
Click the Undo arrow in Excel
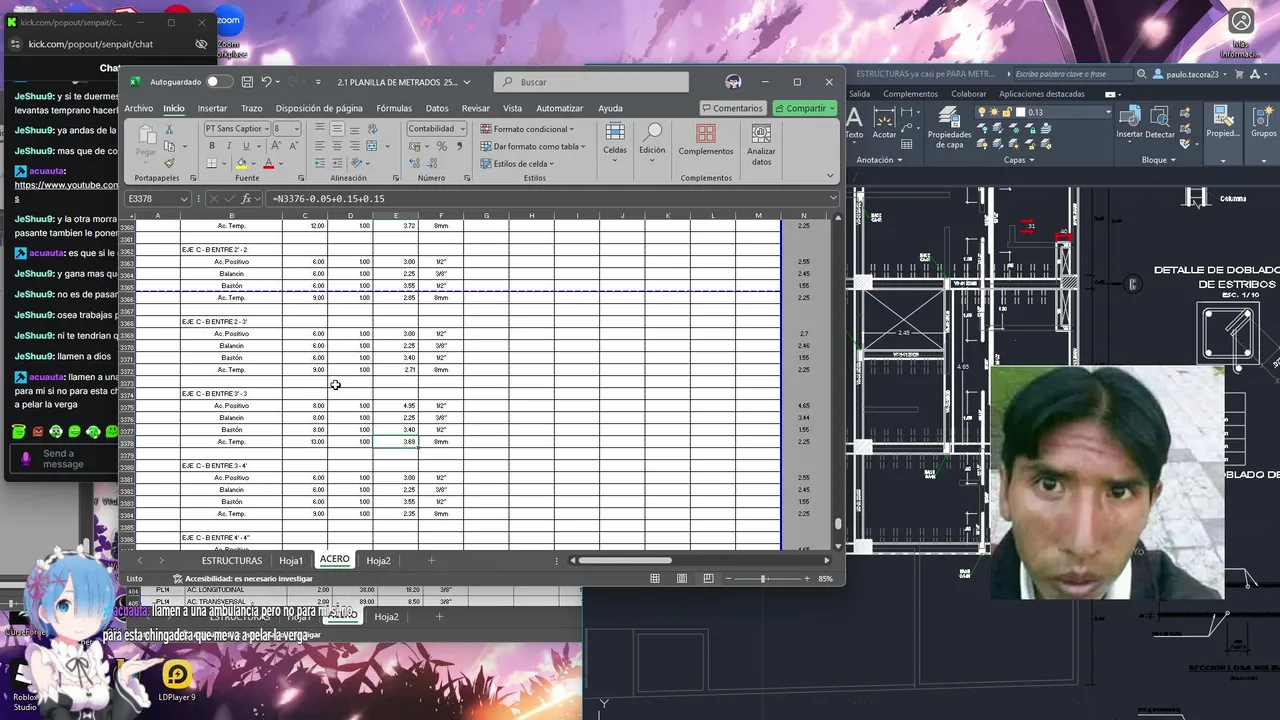point(266,82)
